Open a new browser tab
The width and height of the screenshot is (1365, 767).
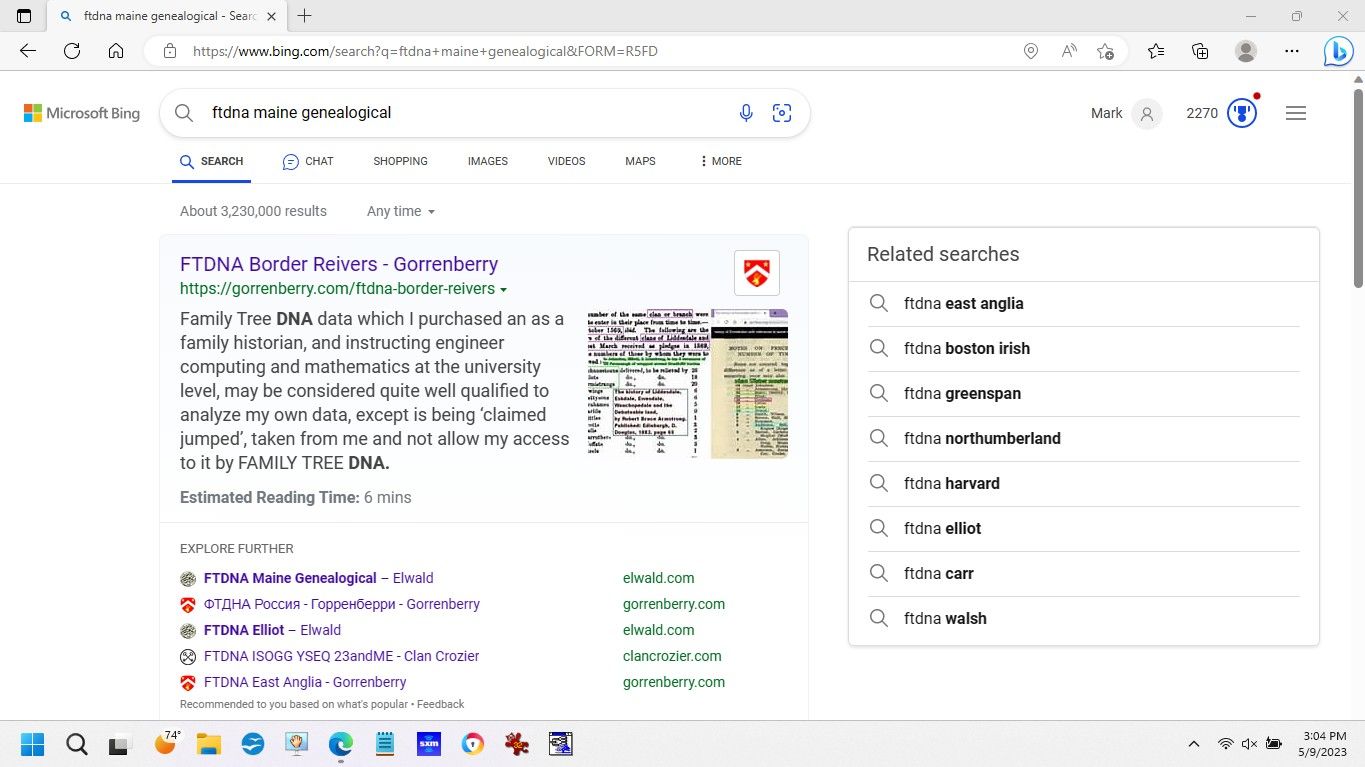(305, 16)
